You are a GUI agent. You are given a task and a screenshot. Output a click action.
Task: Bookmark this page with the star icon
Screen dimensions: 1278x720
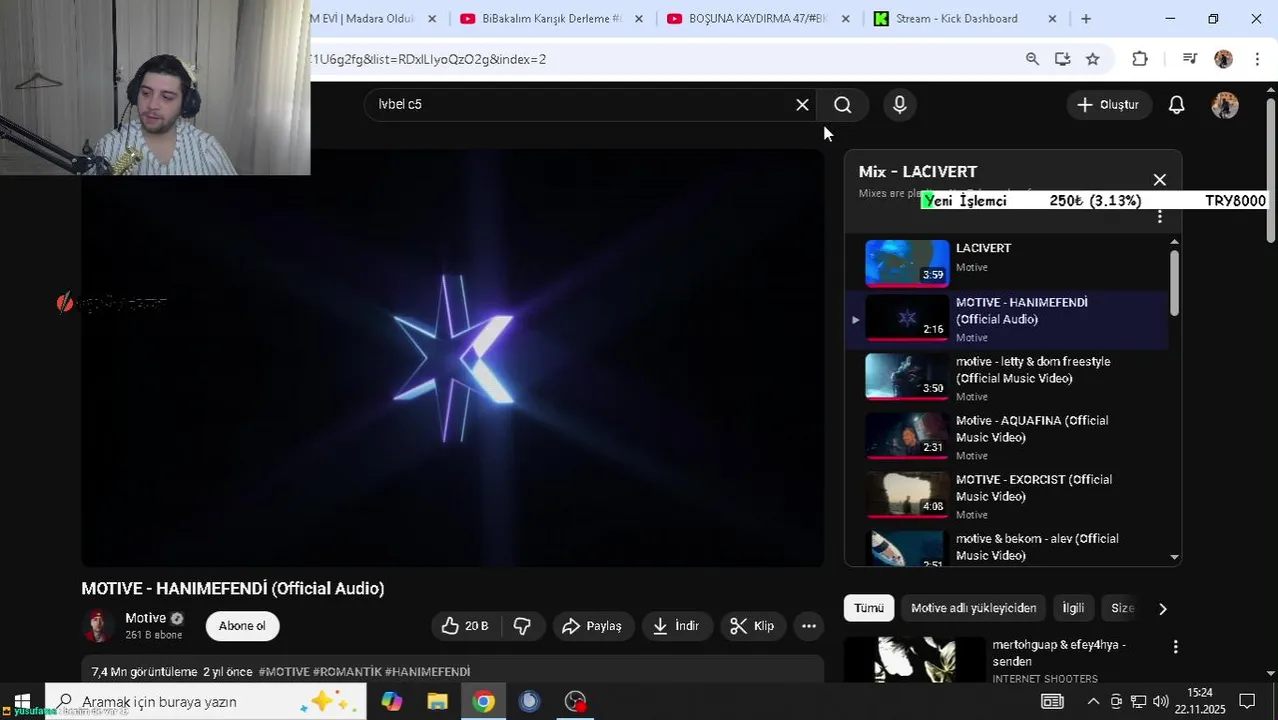point(1092,59)
